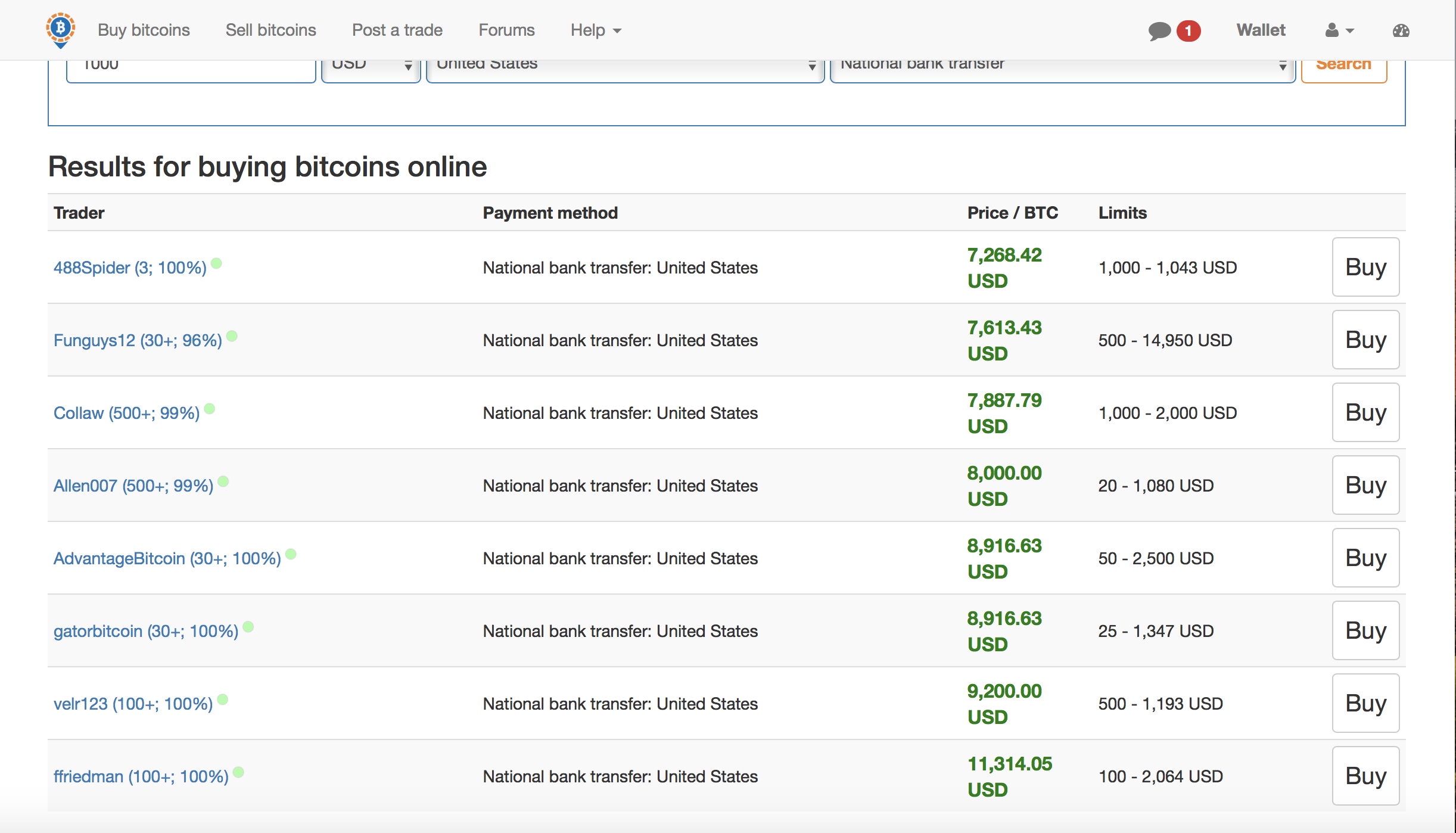Click the green status dot beside Collaw
The width and height of the screenshot is (1456, 833).
pos(210,409)
